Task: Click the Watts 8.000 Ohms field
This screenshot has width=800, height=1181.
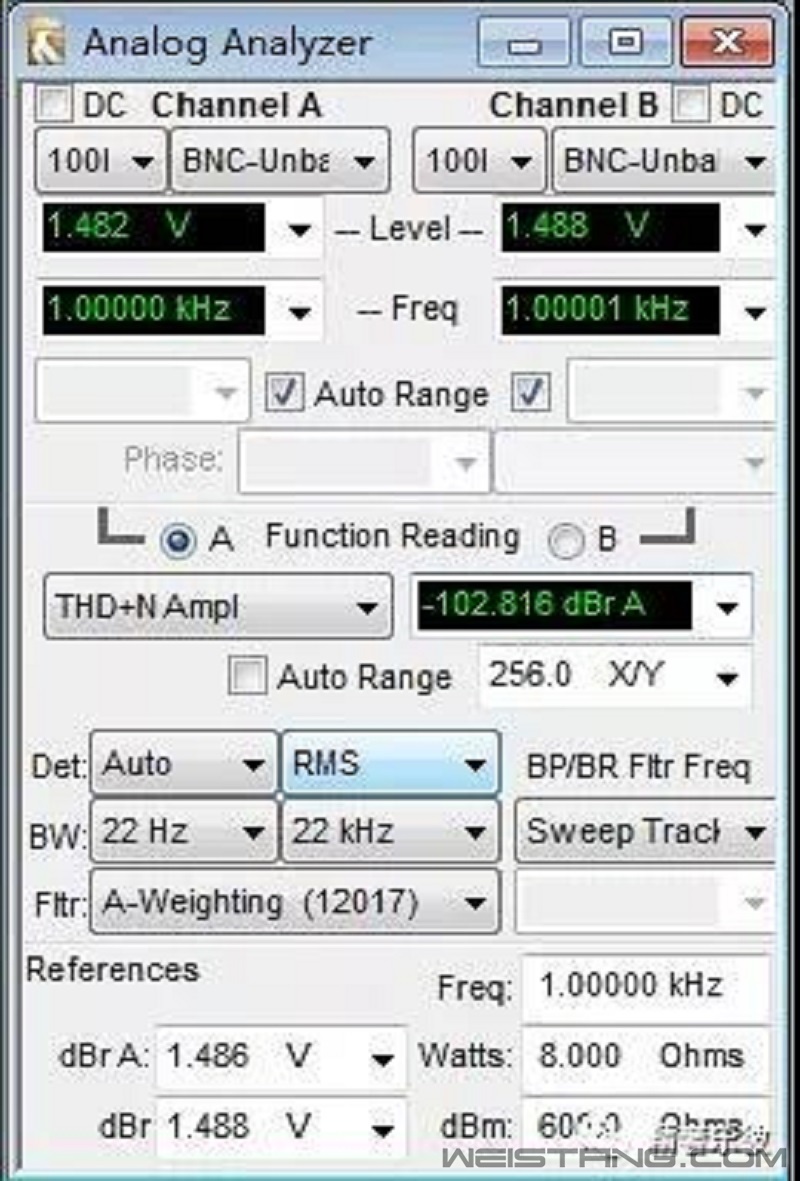Action: tap(644, 1056)
